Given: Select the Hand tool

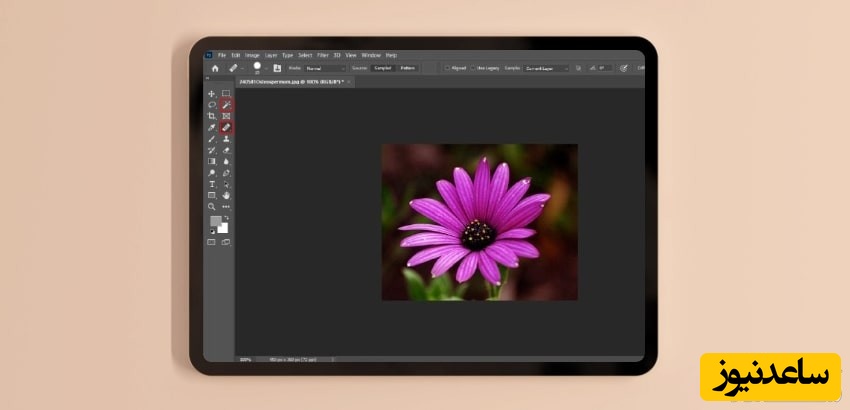Looking at the screenshot, I should (x=226, y=195).
